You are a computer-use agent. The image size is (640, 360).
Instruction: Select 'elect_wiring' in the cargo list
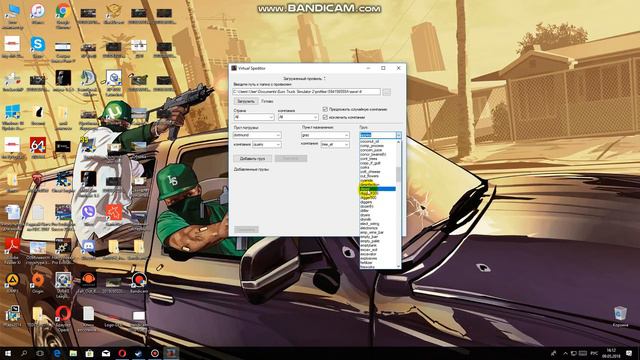click(x=378, y=224)
